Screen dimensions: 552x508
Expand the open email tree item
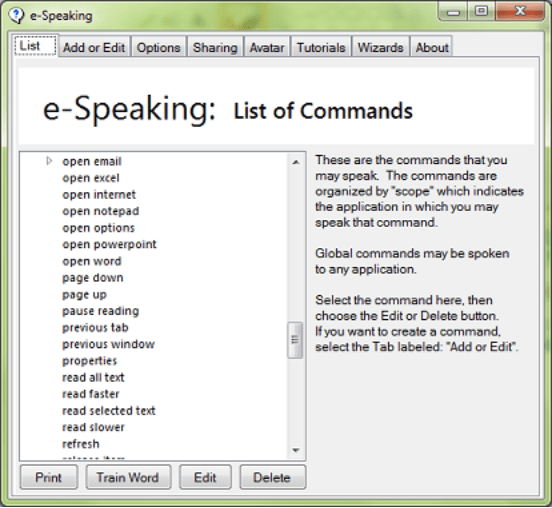click(x=49, y=161)
